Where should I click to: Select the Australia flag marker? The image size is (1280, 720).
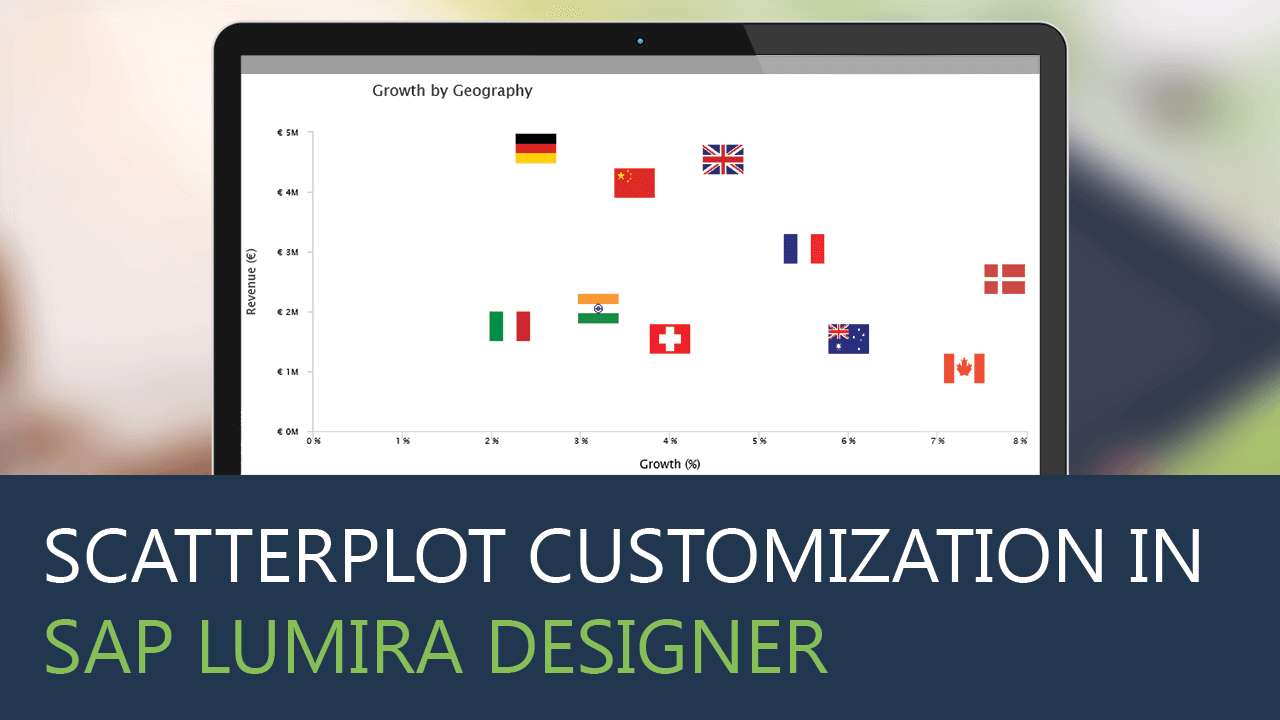click(x=847, y=338)
